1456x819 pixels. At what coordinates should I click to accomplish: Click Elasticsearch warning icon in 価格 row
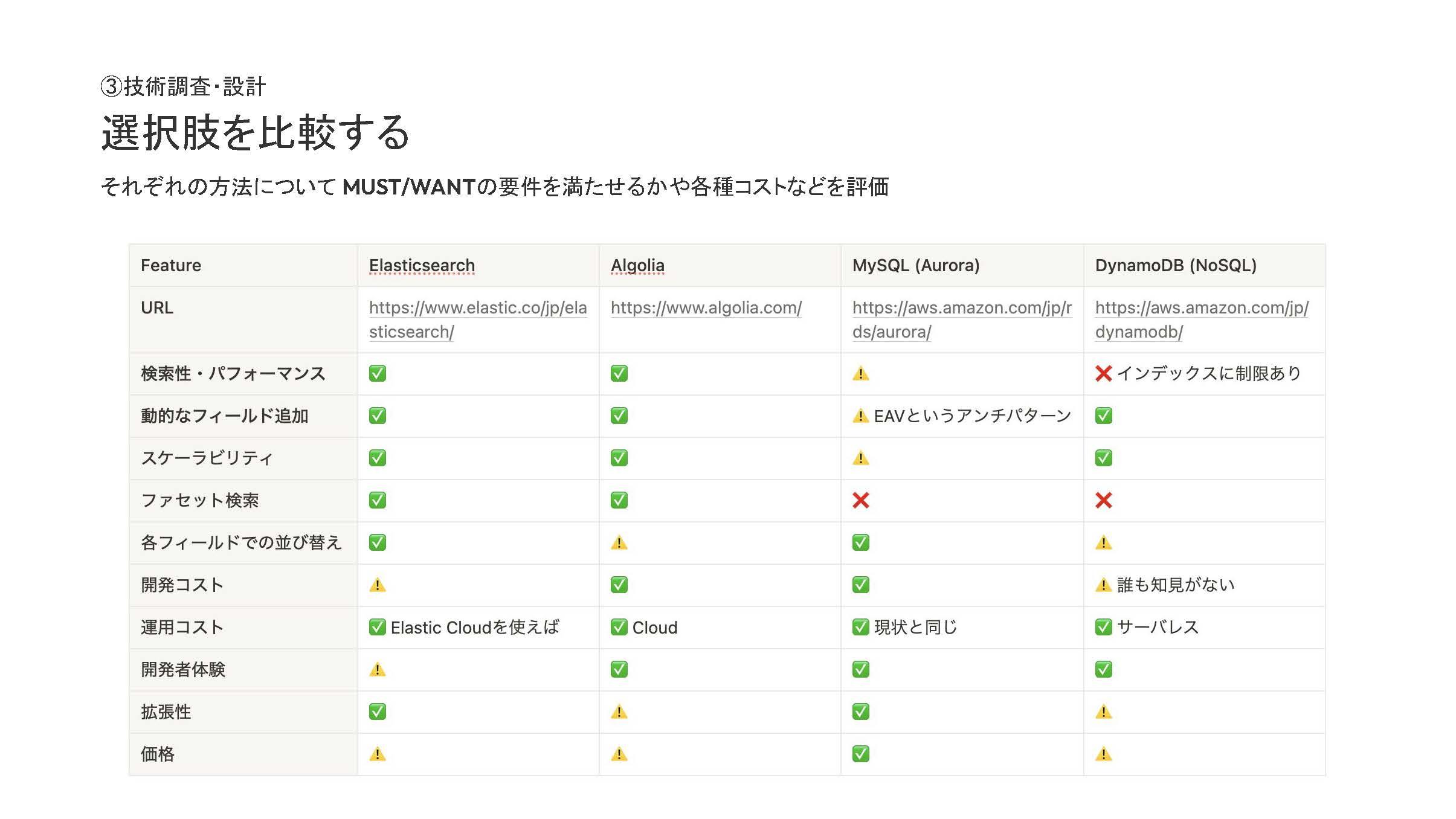(x=377, y=754)
